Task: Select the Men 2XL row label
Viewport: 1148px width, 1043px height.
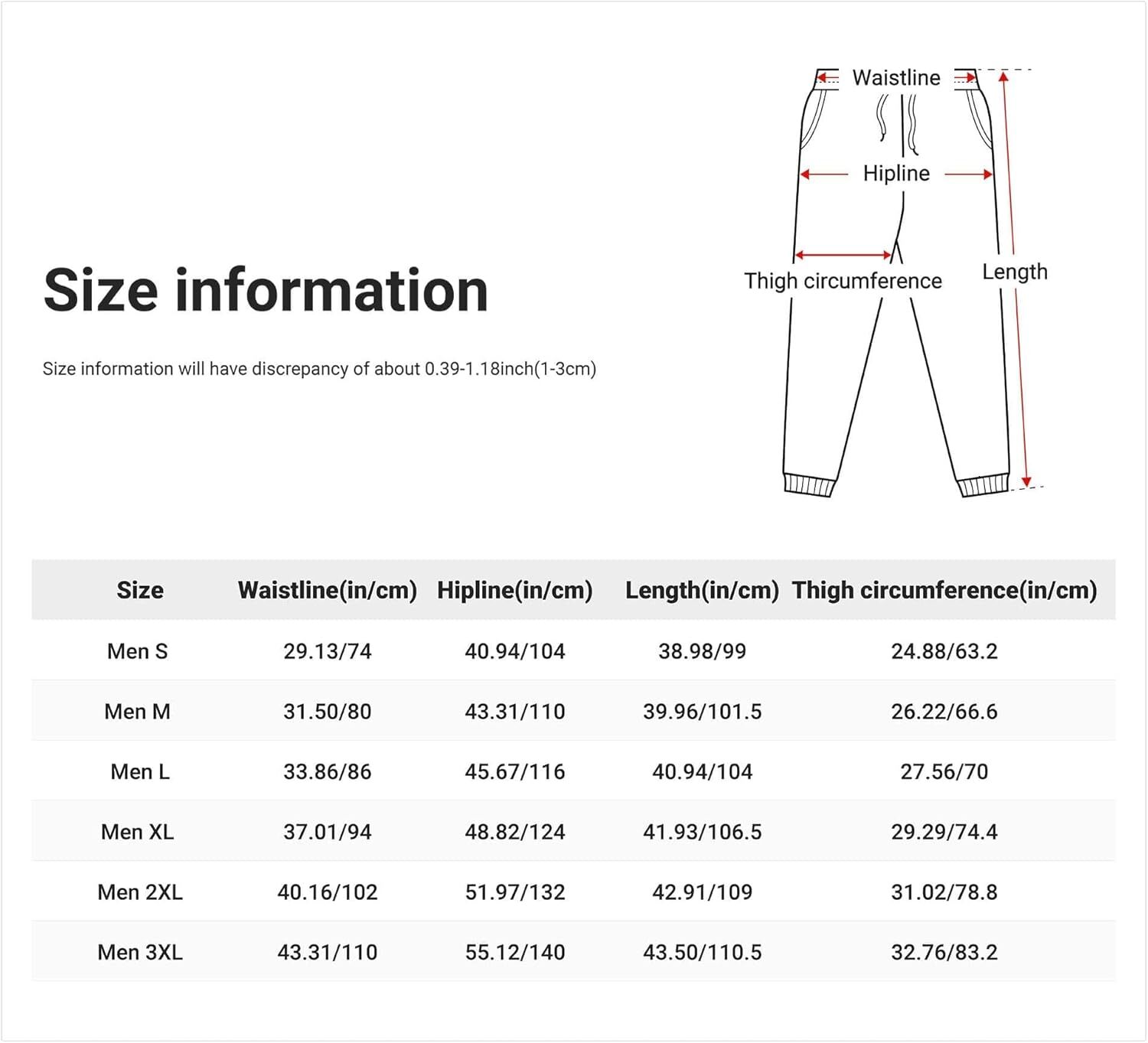Action: tap(138, 891)
